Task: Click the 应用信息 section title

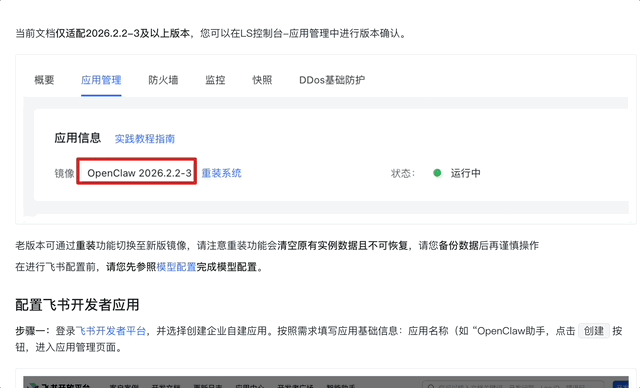Action: point(78,138)
